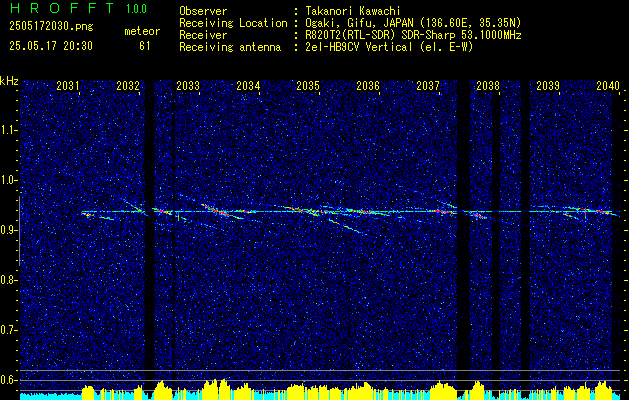The image size is (629, 400).
Task: Click the 2035 time marker
Action: pyautogui.click(x=308, y=86)
